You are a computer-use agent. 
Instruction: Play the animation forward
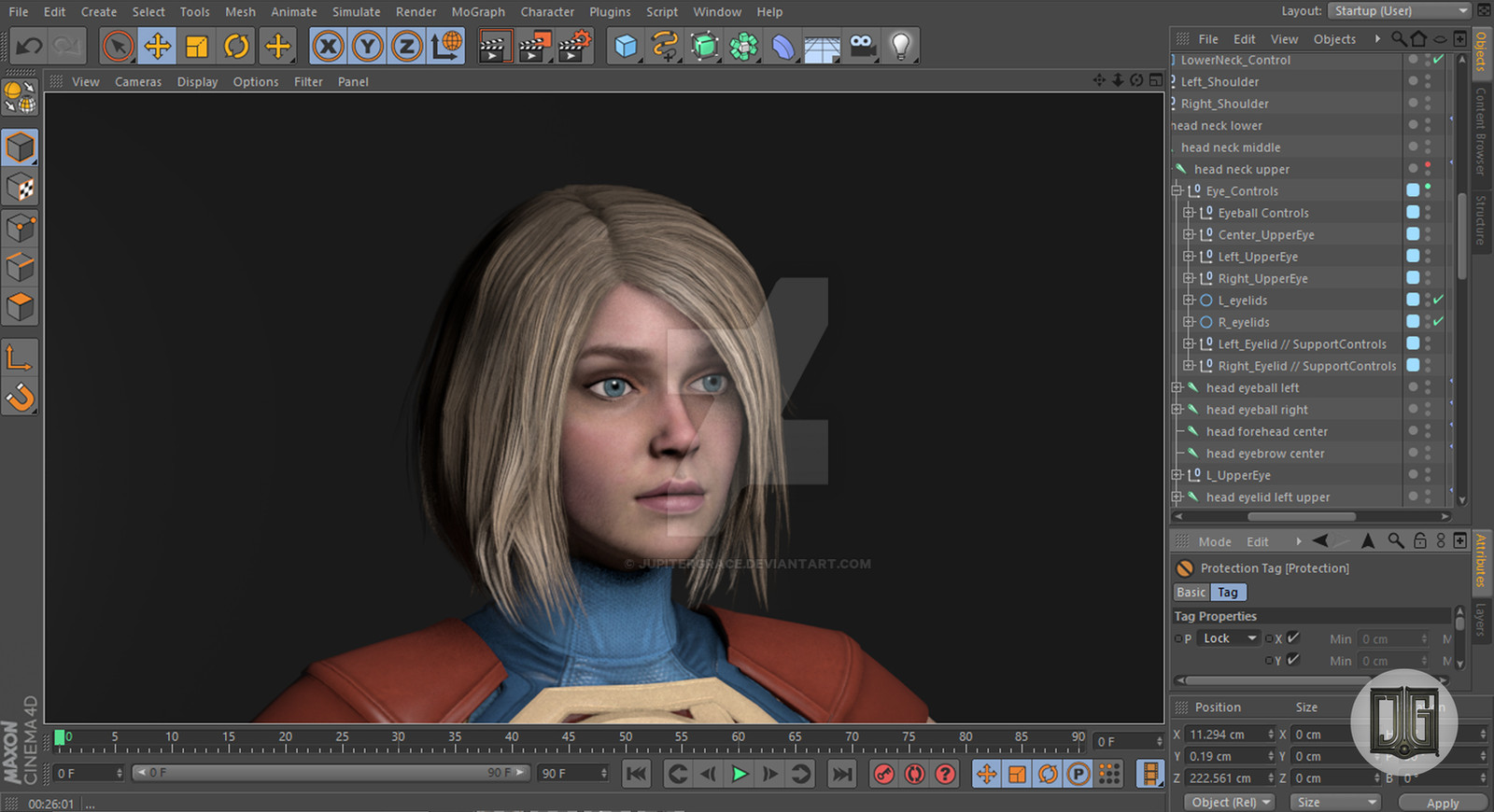pyautogui.click(x=740, y=774)
